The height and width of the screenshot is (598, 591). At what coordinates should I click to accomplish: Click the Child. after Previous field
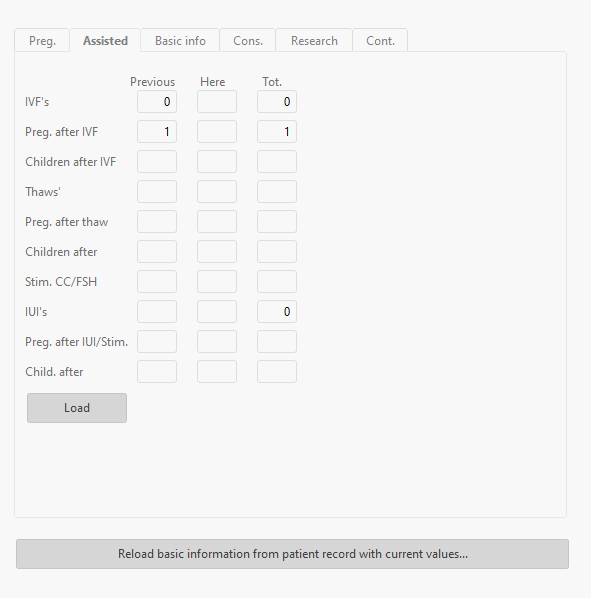tap(157, 371)
